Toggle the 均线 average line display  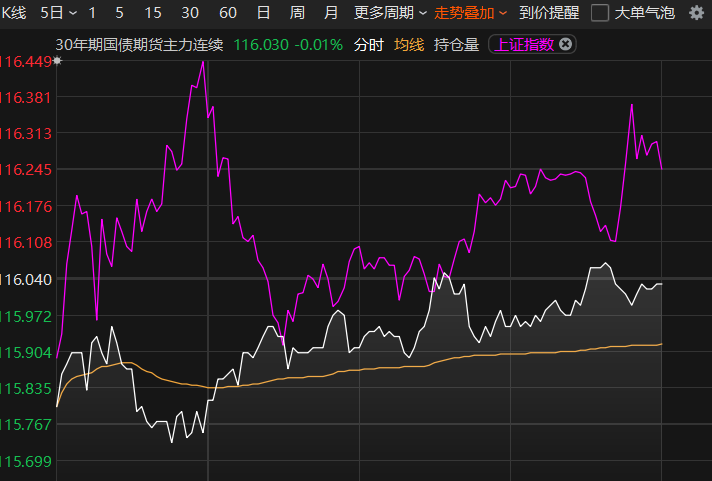(409, 44)
